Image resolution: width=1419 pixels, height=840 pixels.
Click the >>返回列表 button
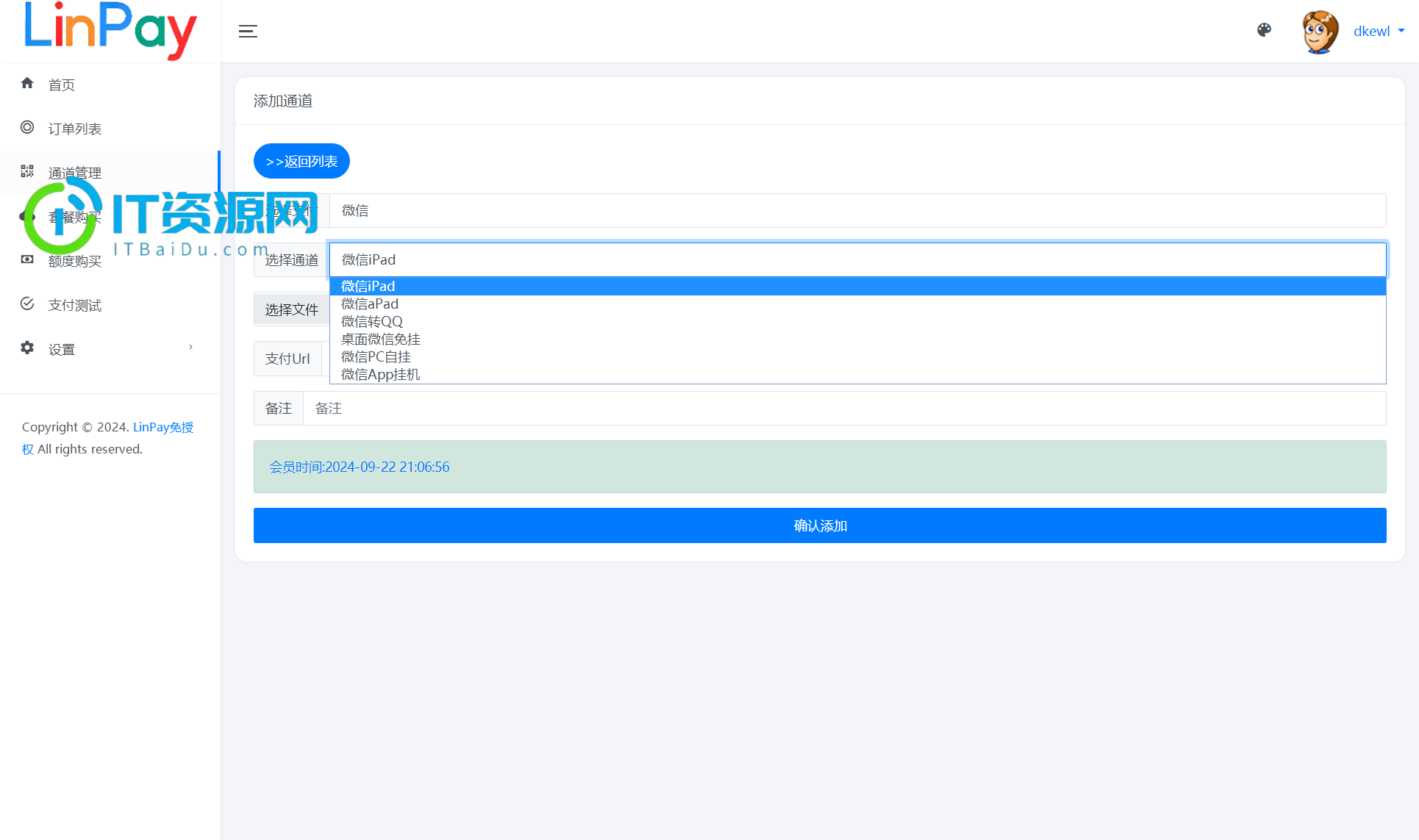(x=301, y=161)
